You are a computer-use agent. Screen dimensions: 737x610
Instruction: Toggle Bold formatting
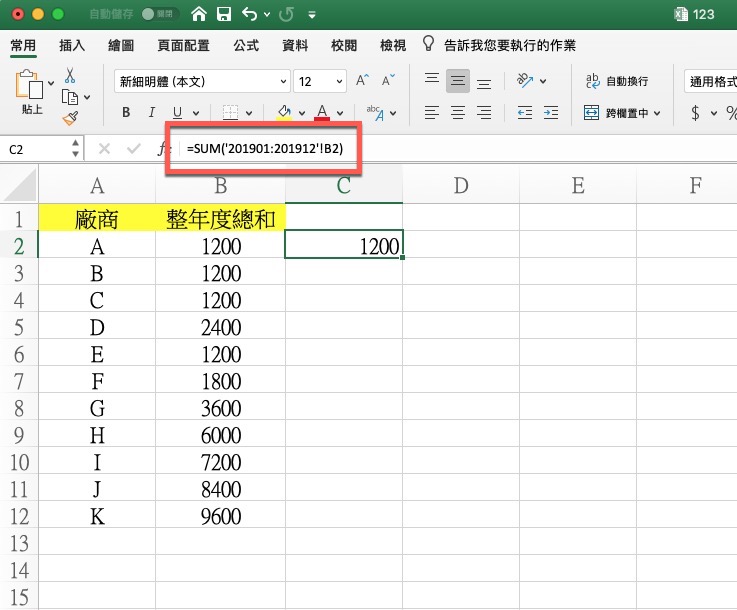point(127,113)
